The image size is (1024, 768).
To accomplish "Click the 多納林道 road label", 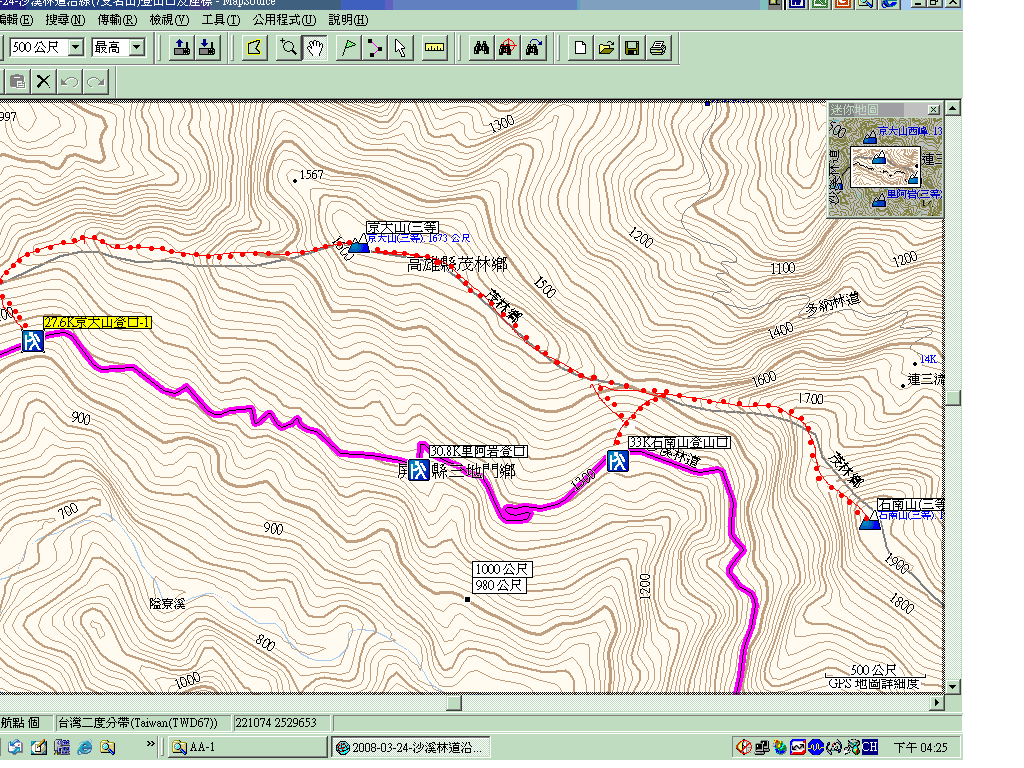I will [833, 304].
